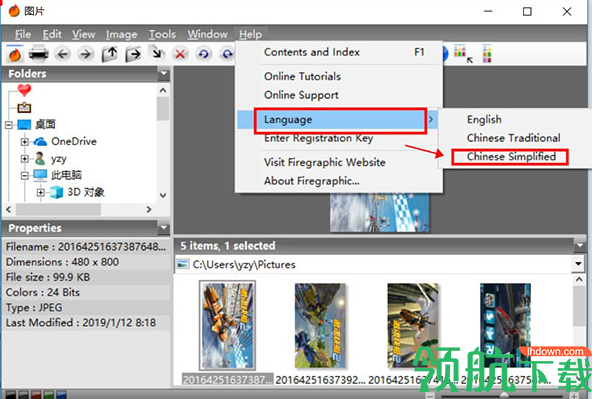Select 此电脑 in the folder tree
This screenshot has height=399, width=592.
pyautogui.click(x=66, y=175)
